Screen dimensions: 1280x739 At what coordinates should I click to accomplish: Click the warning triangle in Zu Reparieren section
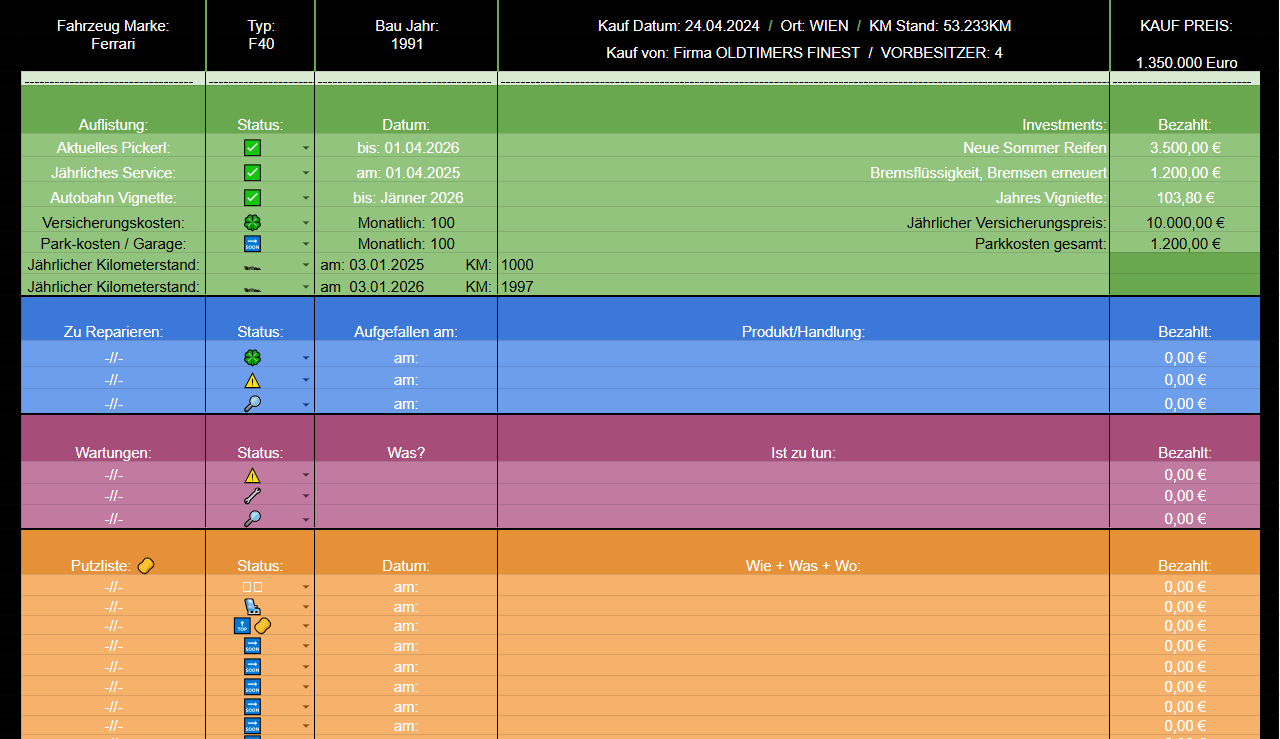point(252,380)
